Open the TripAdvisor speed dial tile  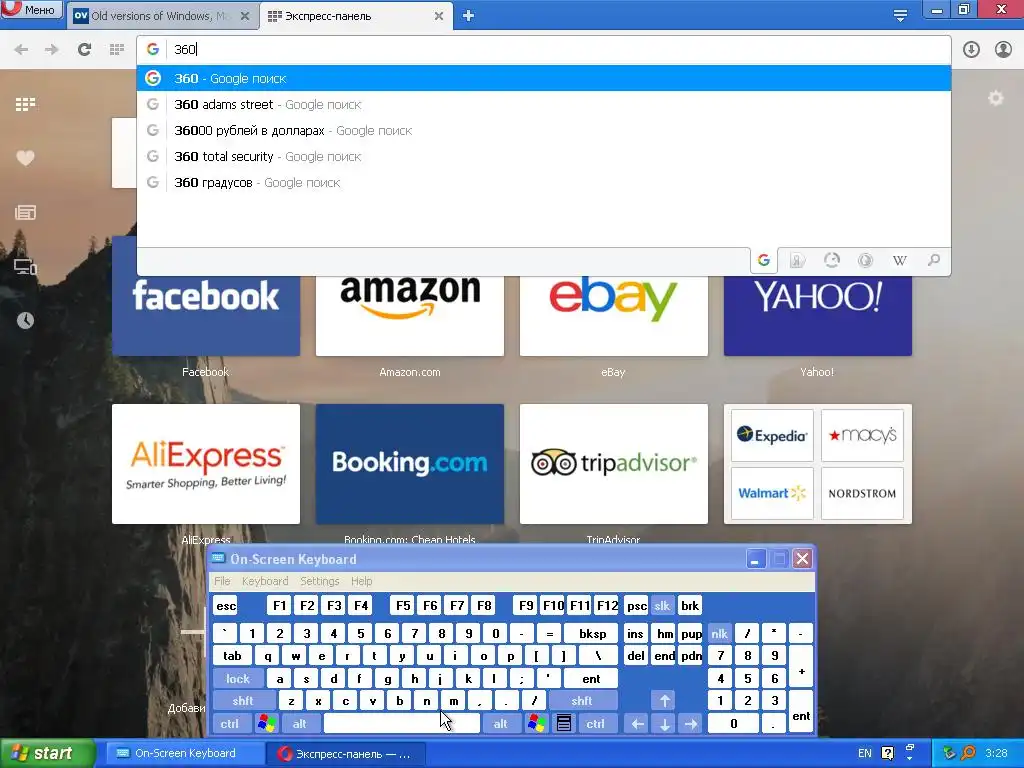pos(613,464)
